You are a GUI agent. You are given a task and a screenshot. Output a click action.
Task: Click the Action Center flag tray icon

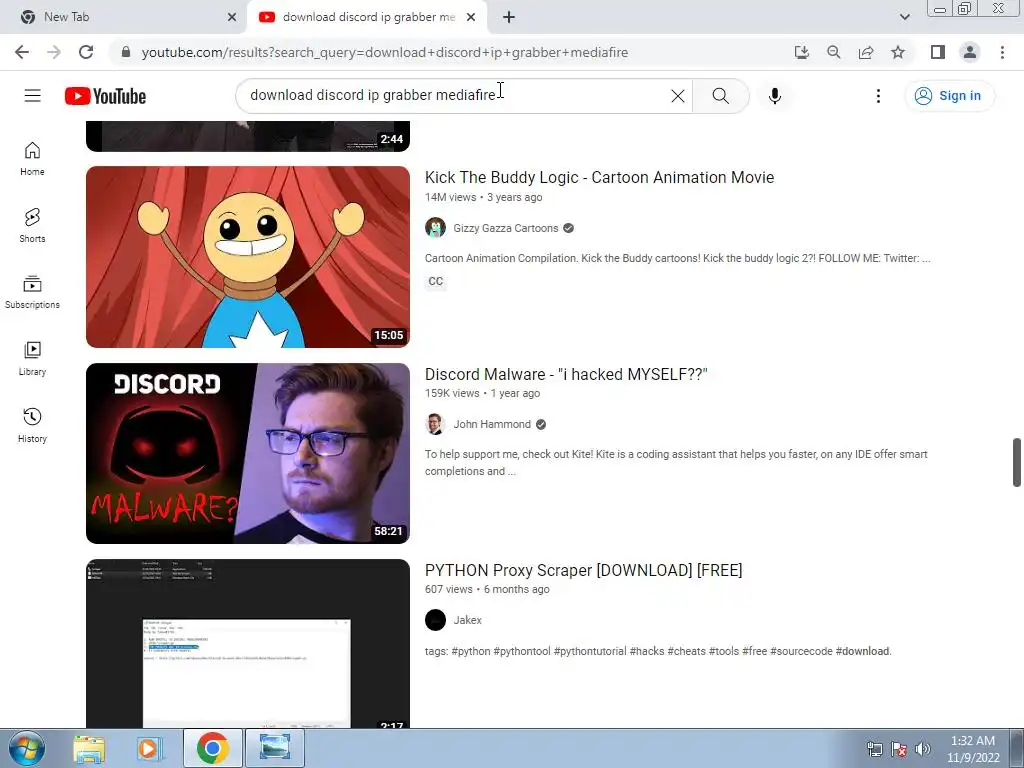[x=899, y=749]
